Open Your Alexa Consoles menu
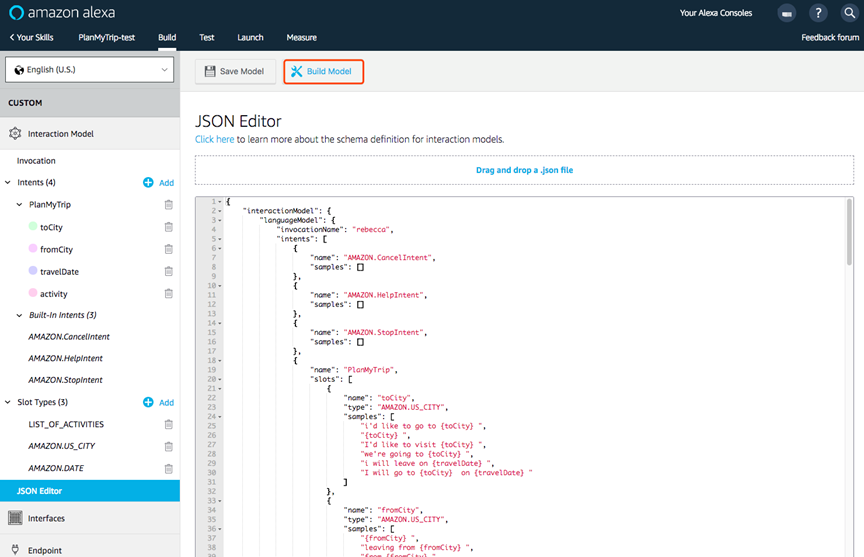The height and width of the screenshot is (557, 864). [x=715, y=13]
